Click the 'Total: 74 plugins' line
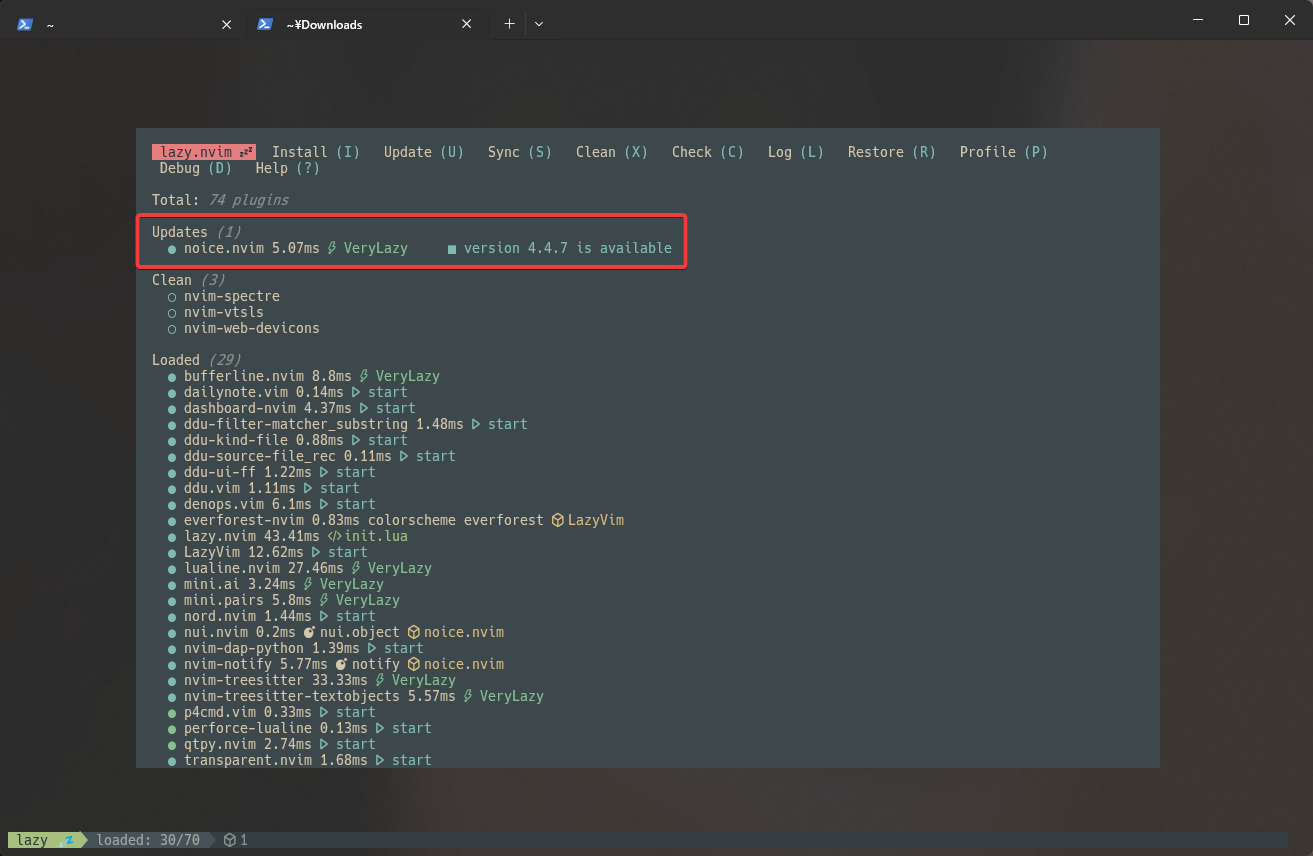1313x856 pixels. click(220, 200)
